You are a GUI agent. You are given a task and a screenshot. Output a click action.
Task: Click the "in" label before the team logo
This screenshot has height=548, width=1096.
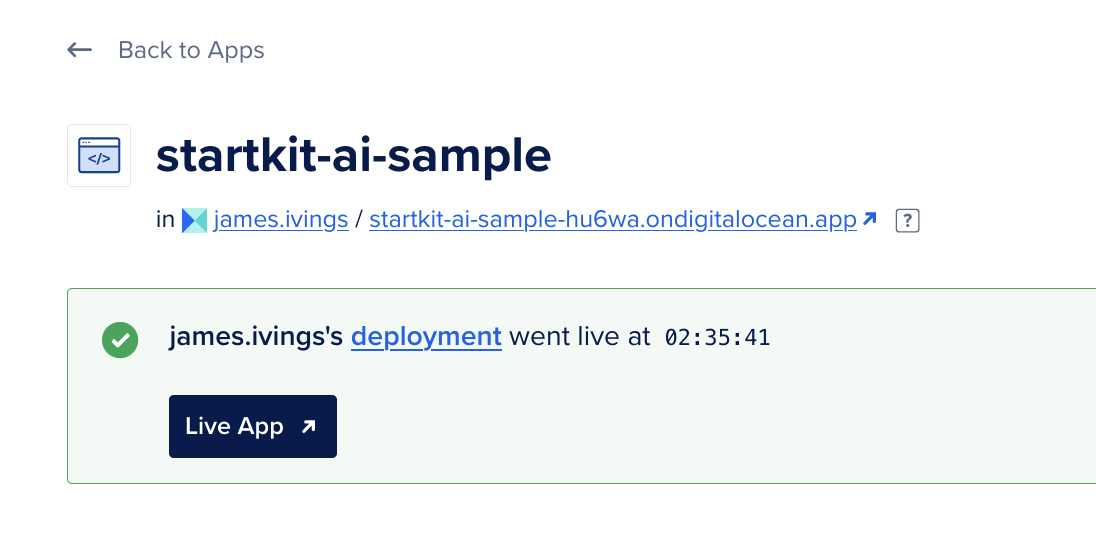[165, 220]
